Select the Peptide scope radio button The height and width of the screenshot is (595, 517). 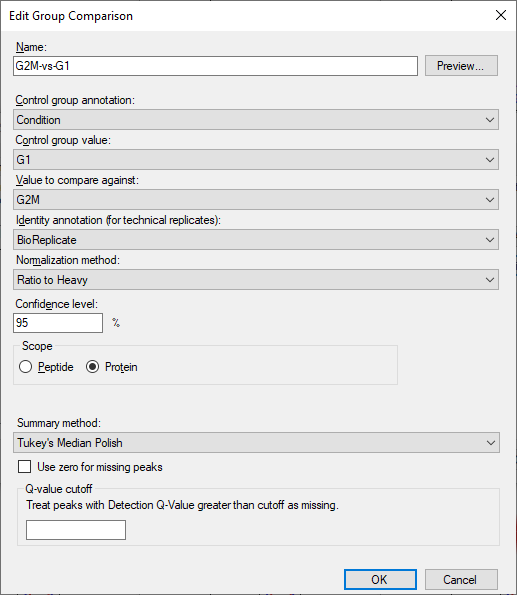(x=25, y=367)
